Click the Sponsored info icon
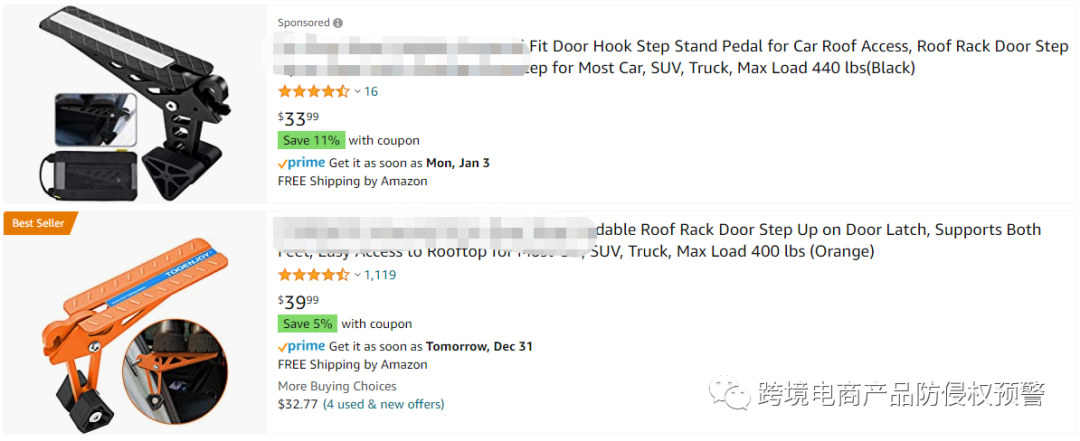Image resolution: width=1080 pixels, height=441 pixels. 338,23
